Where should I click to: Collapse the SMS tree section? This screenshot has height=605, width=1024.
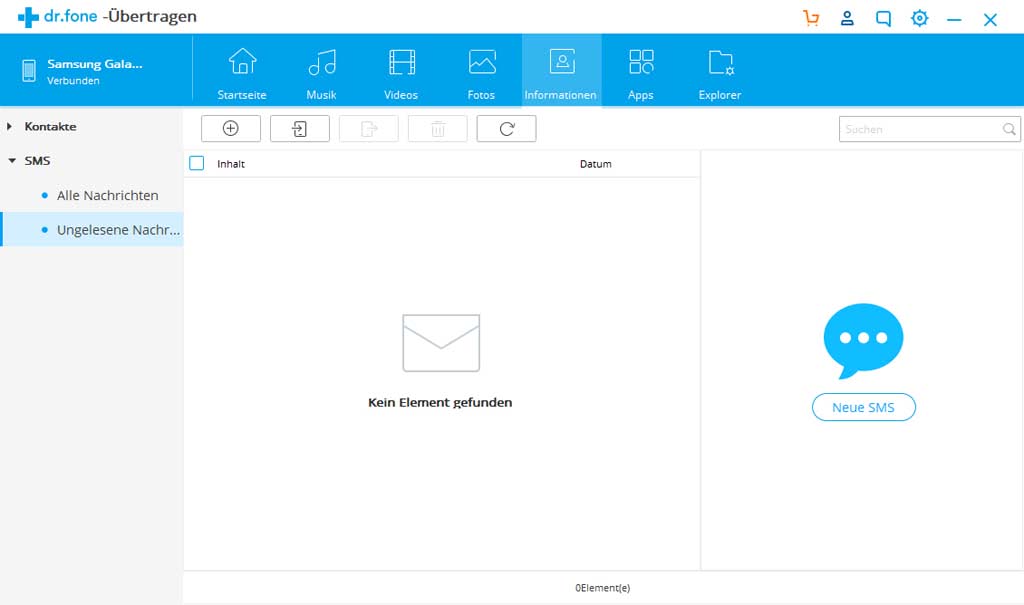tap(10, 160)
